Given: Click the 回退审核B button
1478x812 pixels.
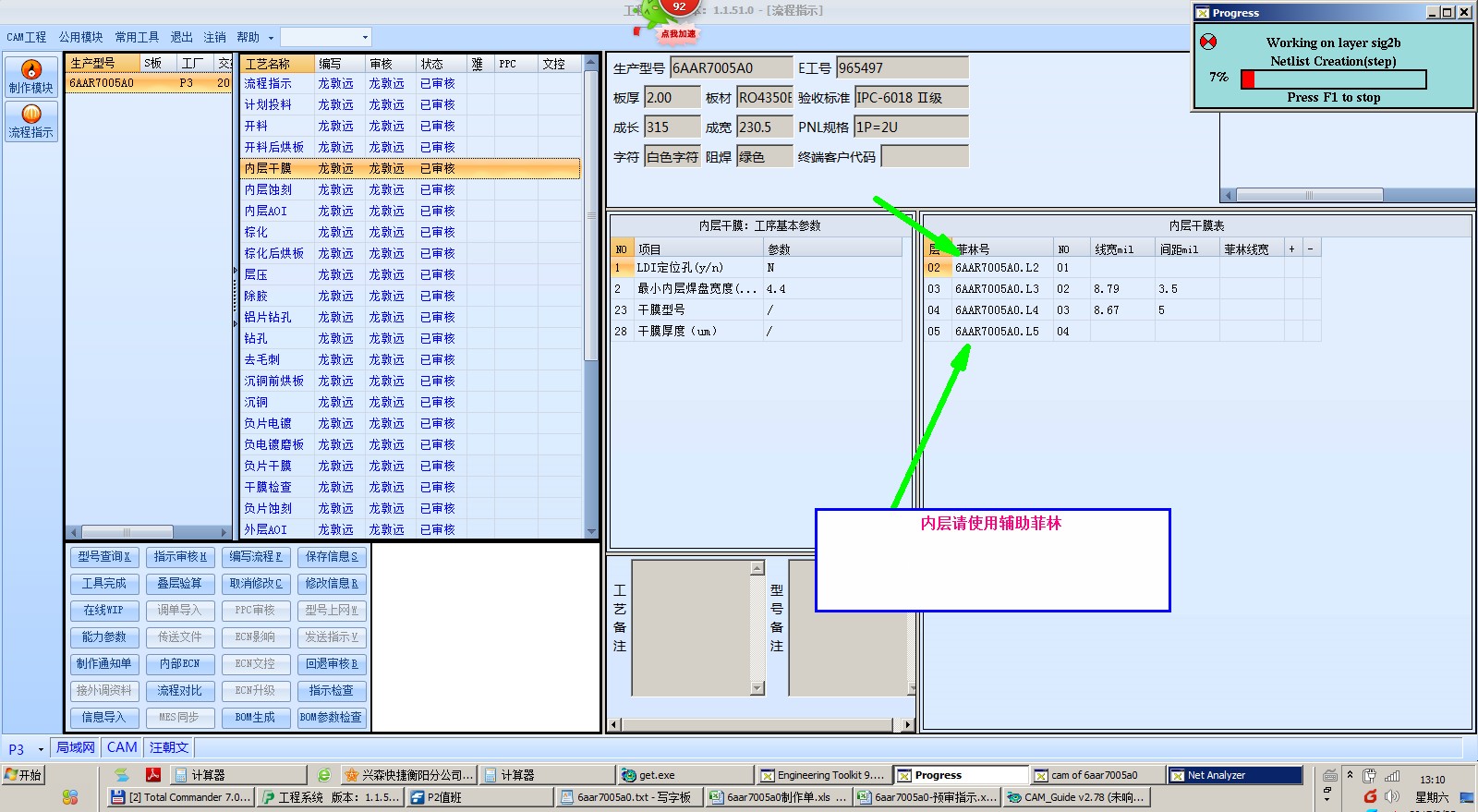Looking at the screenshot, I should point(332,663).
